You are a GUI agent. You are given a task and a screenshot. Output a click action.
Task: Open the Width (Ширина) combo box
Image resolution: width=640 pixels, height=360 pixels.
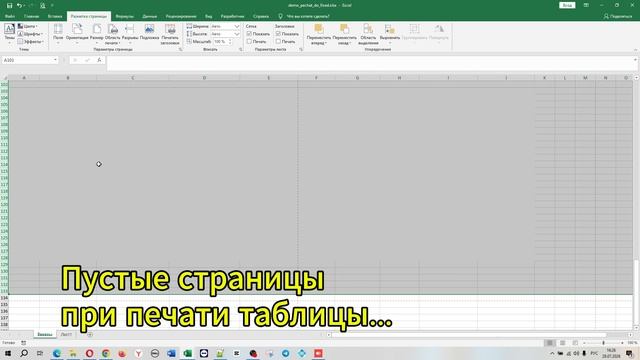(225, 26)
